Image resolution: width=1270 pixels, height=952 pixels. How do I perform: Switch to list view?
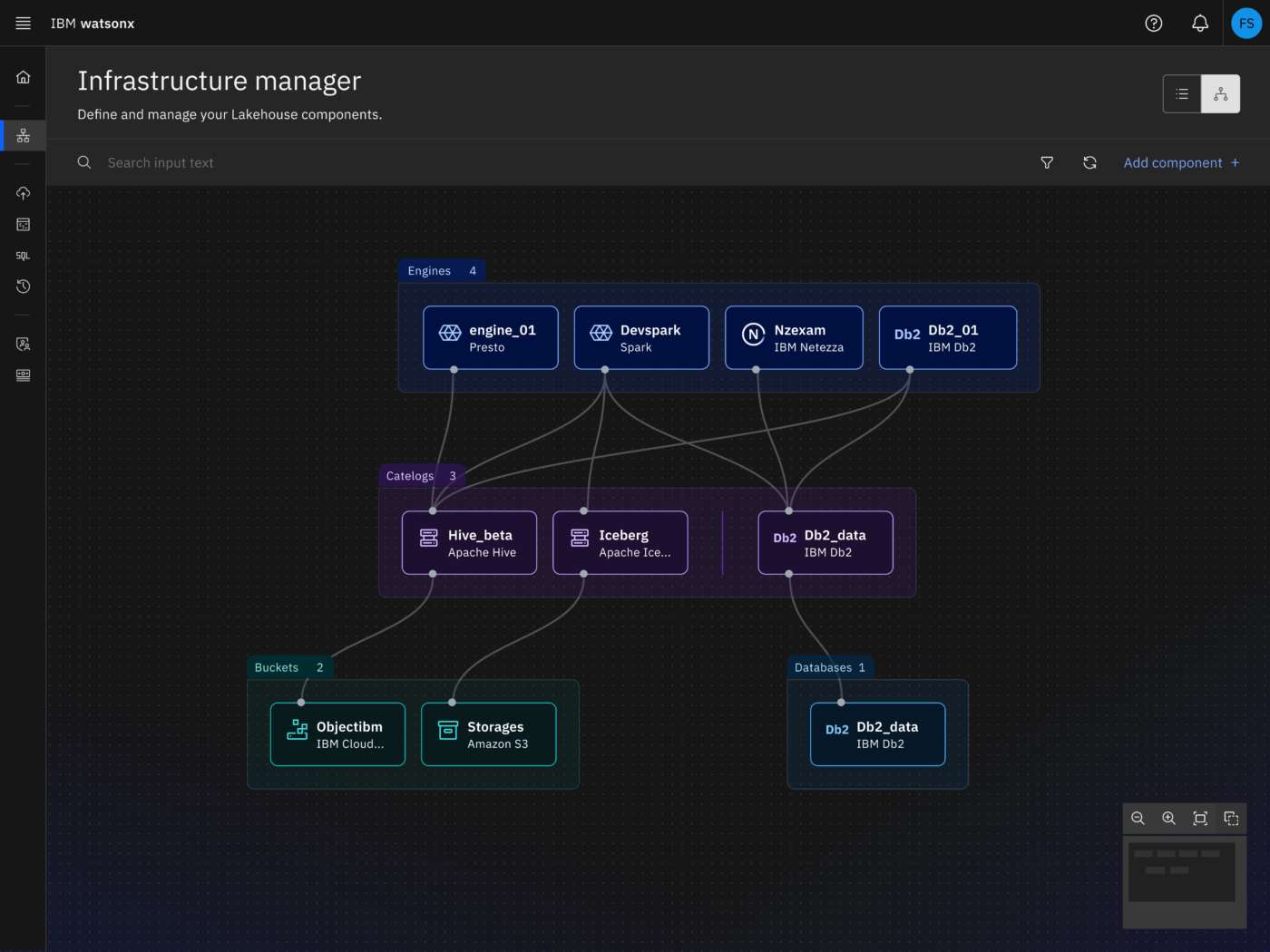[1182, 93]
